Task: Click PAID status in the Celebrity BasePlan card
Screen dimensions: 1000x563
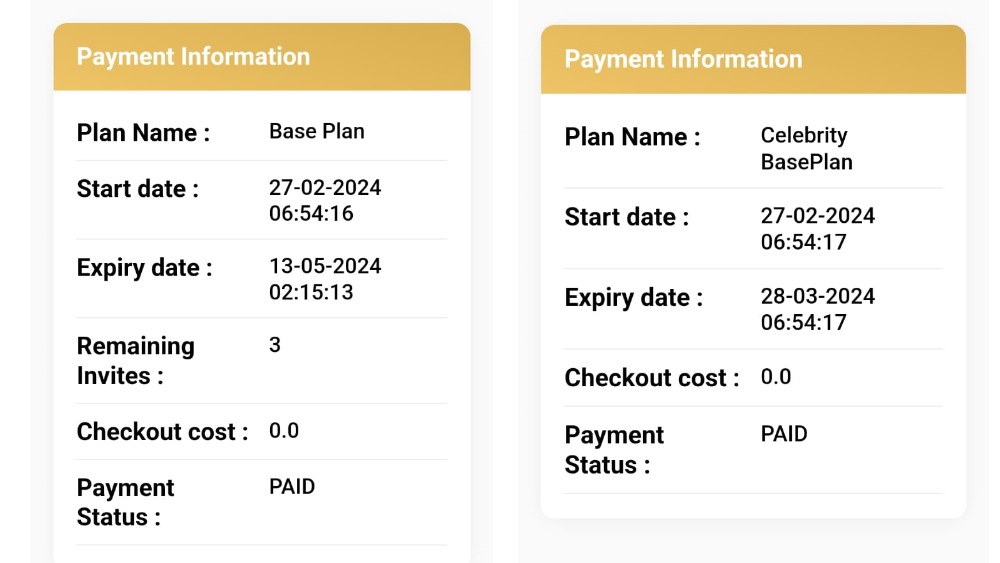Action: tap(784, 434)
